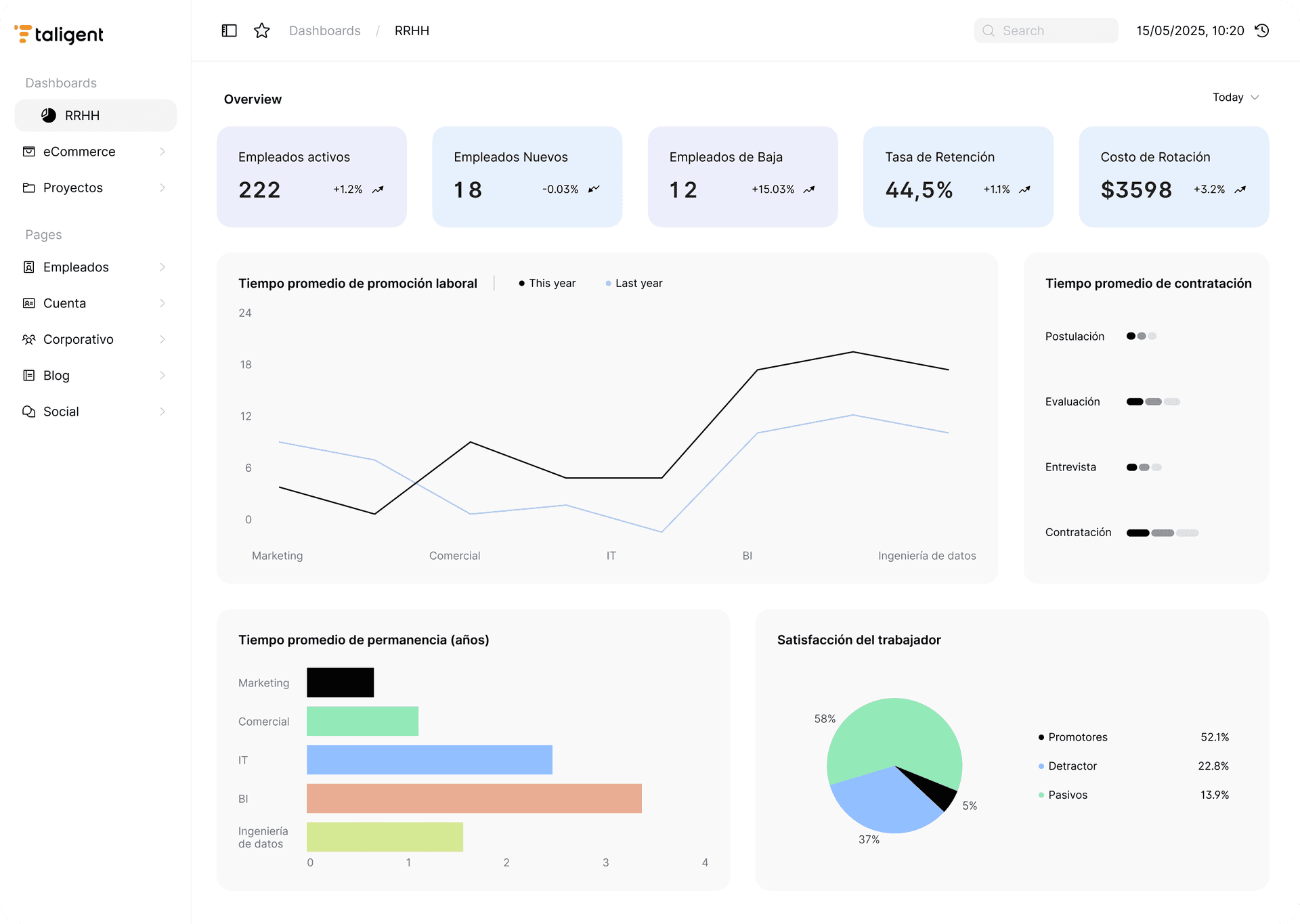Open the Empleados de Baja card
1300x924 pixels.
pos(743,177)
